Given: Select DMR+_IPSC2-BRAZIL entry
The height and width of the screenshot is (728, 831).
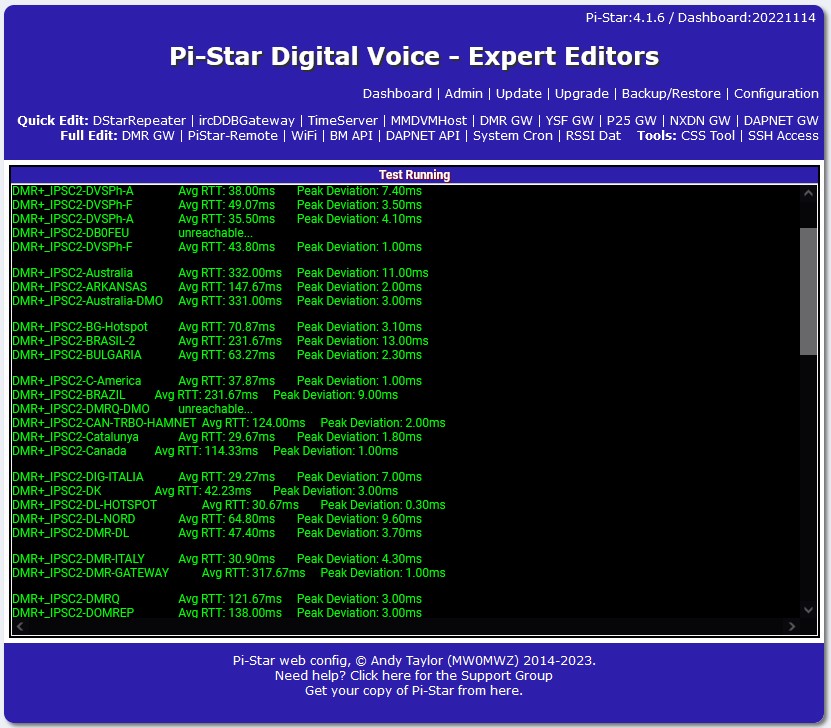Looking at the screenshot, I should (x=205, y=395).
